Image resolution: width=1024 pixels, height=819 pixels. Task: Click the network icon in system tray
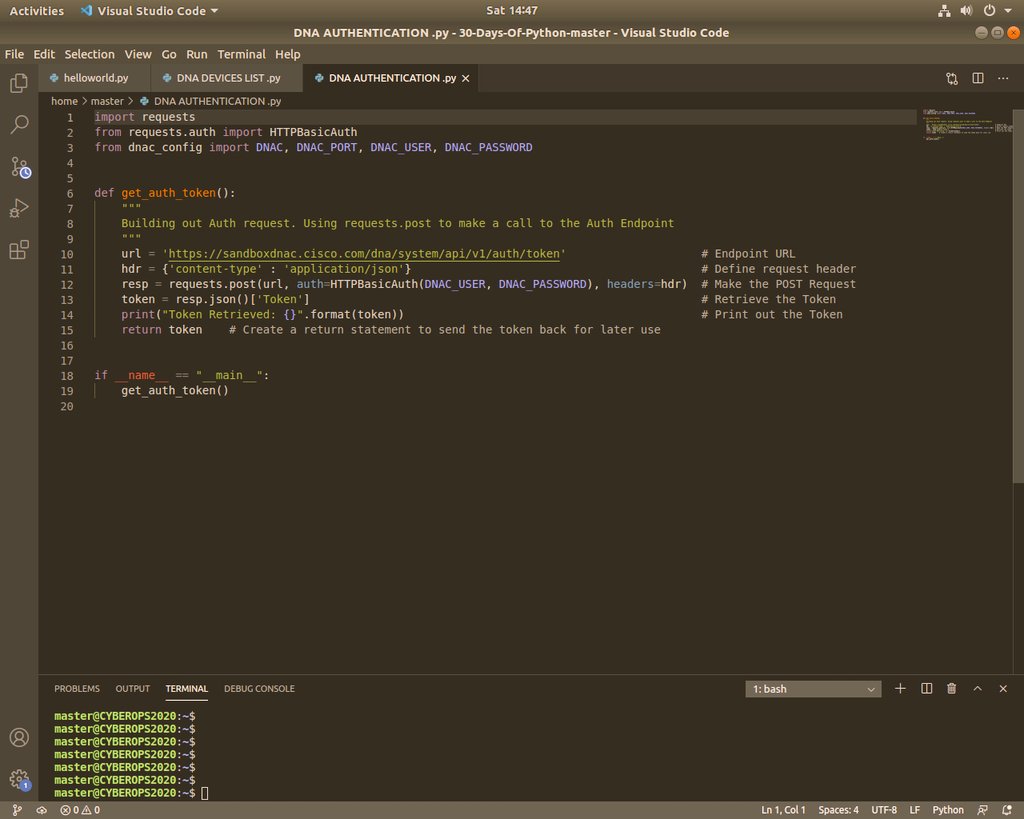944,10
